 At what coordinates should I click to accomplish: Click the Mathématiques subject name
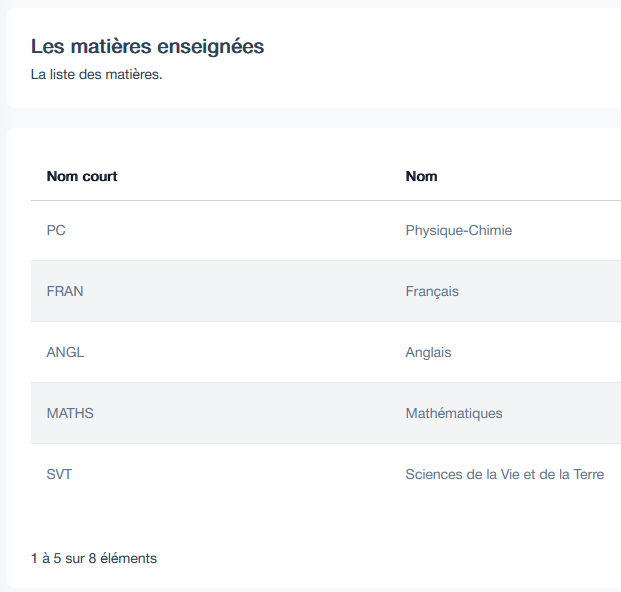tap(454, 413)
